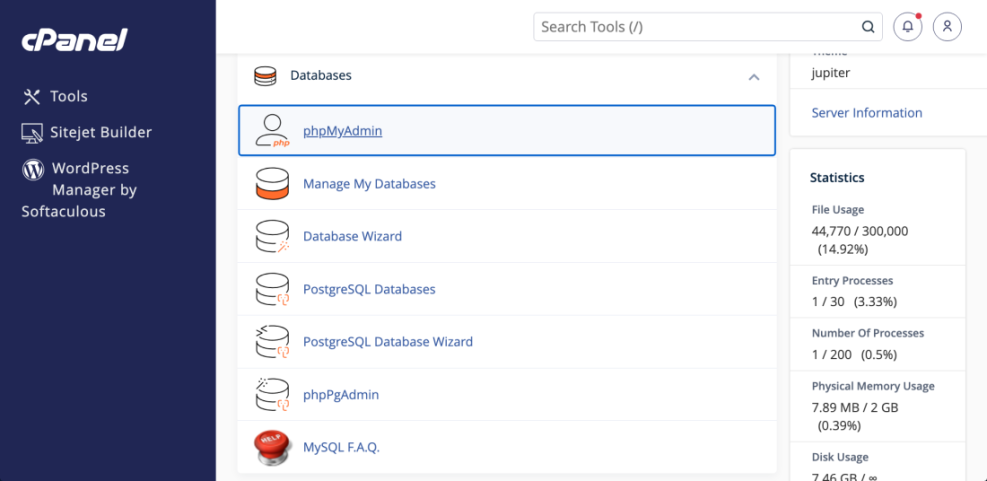Viewport: 987px width, 481px height.
Task: Open the user account icon
Action: [x=947, y=27]
